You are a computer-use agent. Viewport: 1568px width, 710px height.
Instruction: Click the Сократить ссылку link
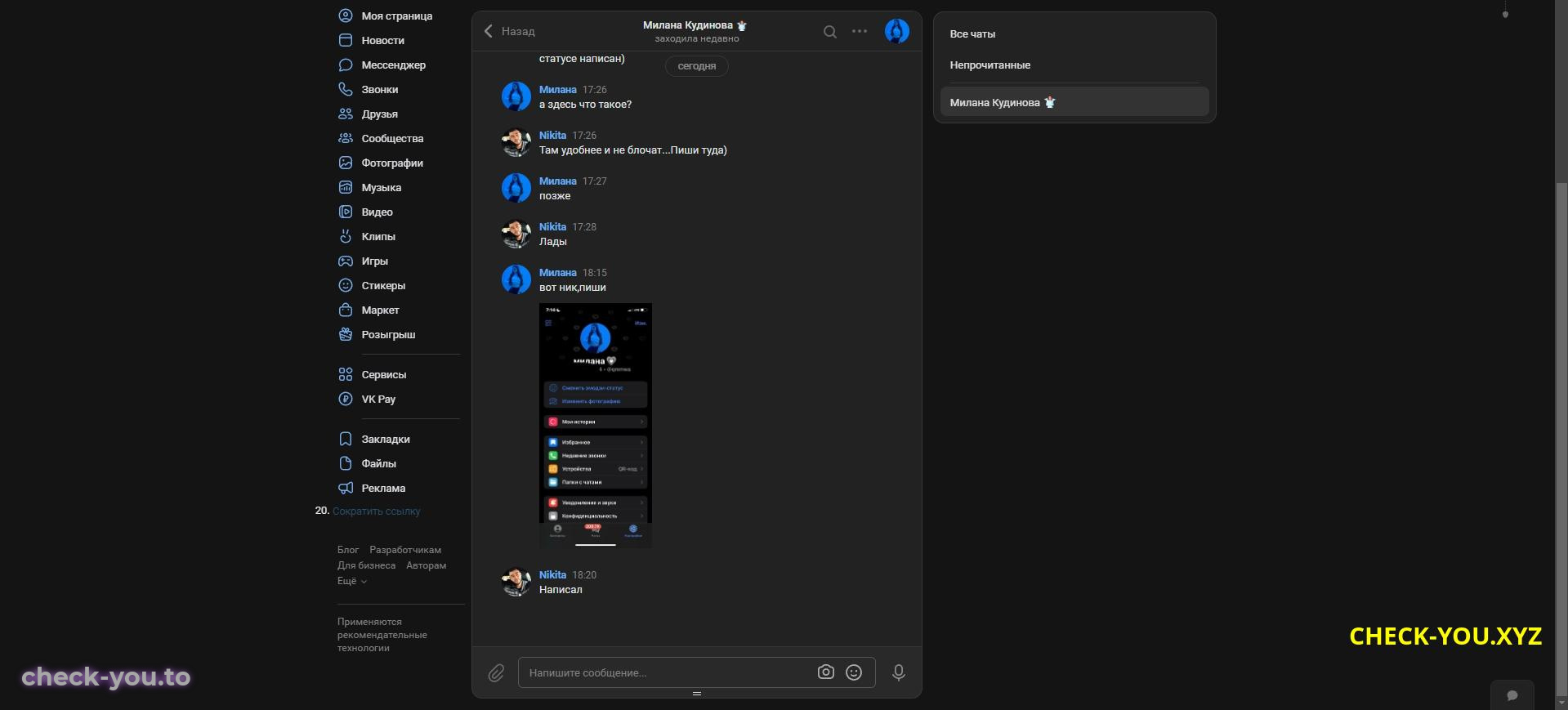(377, 511)
